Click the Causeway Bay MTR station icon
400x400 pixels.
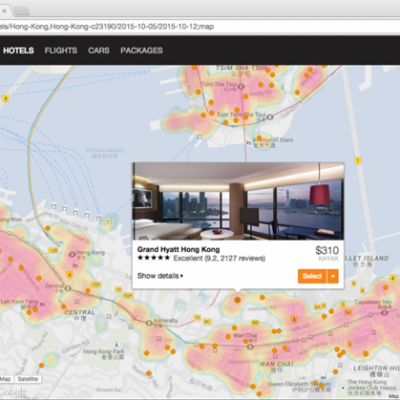click(384, 313)
